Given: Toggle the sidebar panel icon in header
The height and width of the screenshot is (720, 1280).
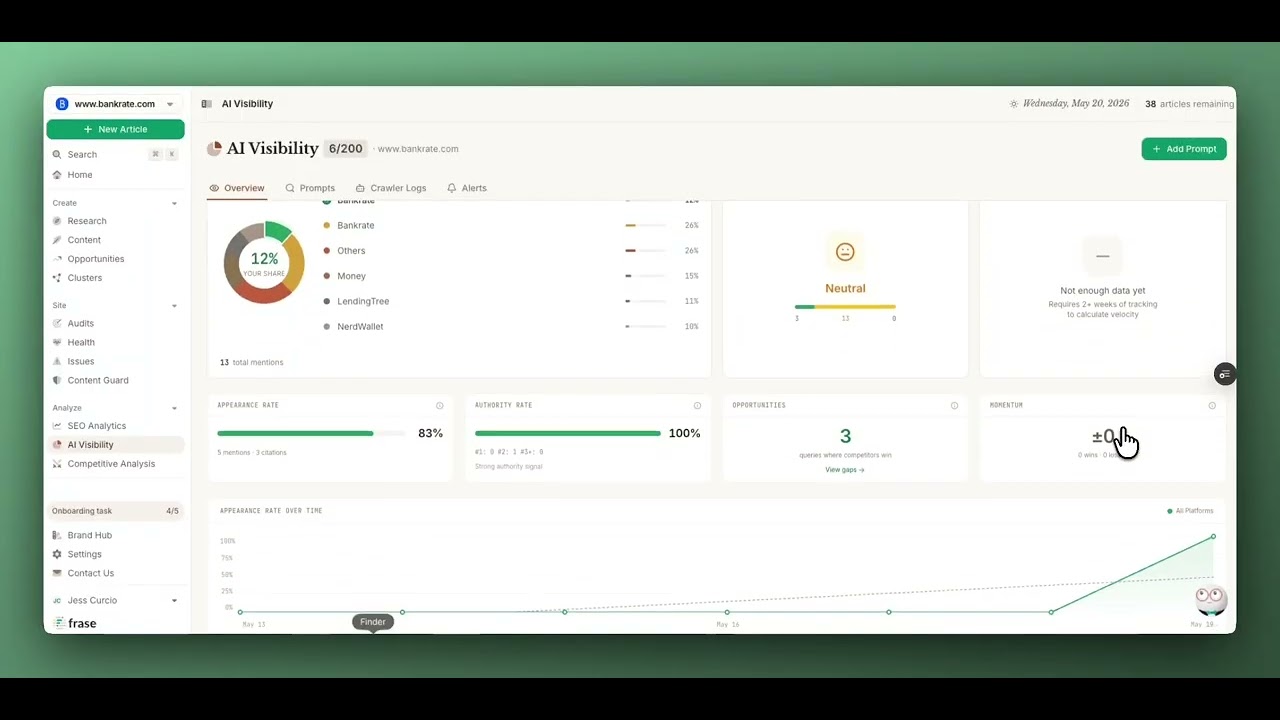Looking at the screenshot, I should [x=207, y=104].
